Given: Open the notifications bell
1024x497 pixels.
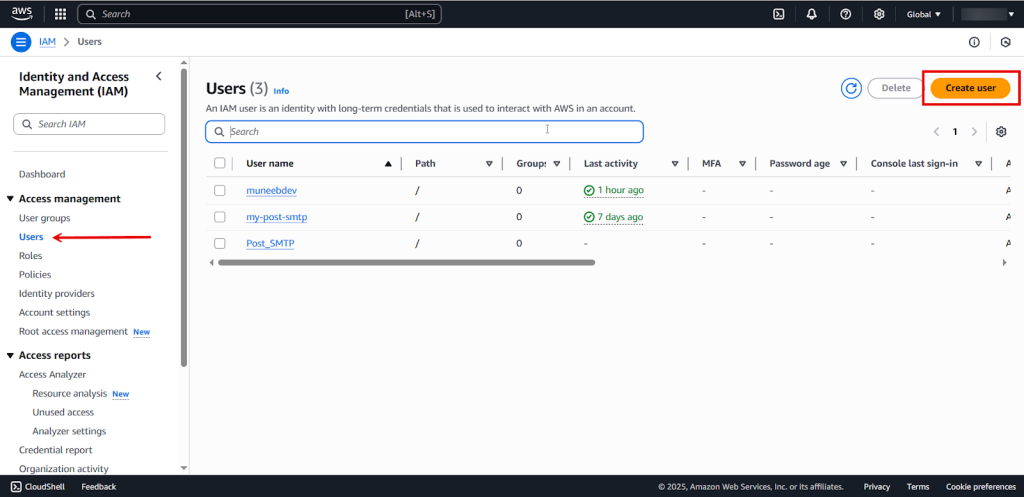Looking at the screenshot, I should click(x=812, y=14).
